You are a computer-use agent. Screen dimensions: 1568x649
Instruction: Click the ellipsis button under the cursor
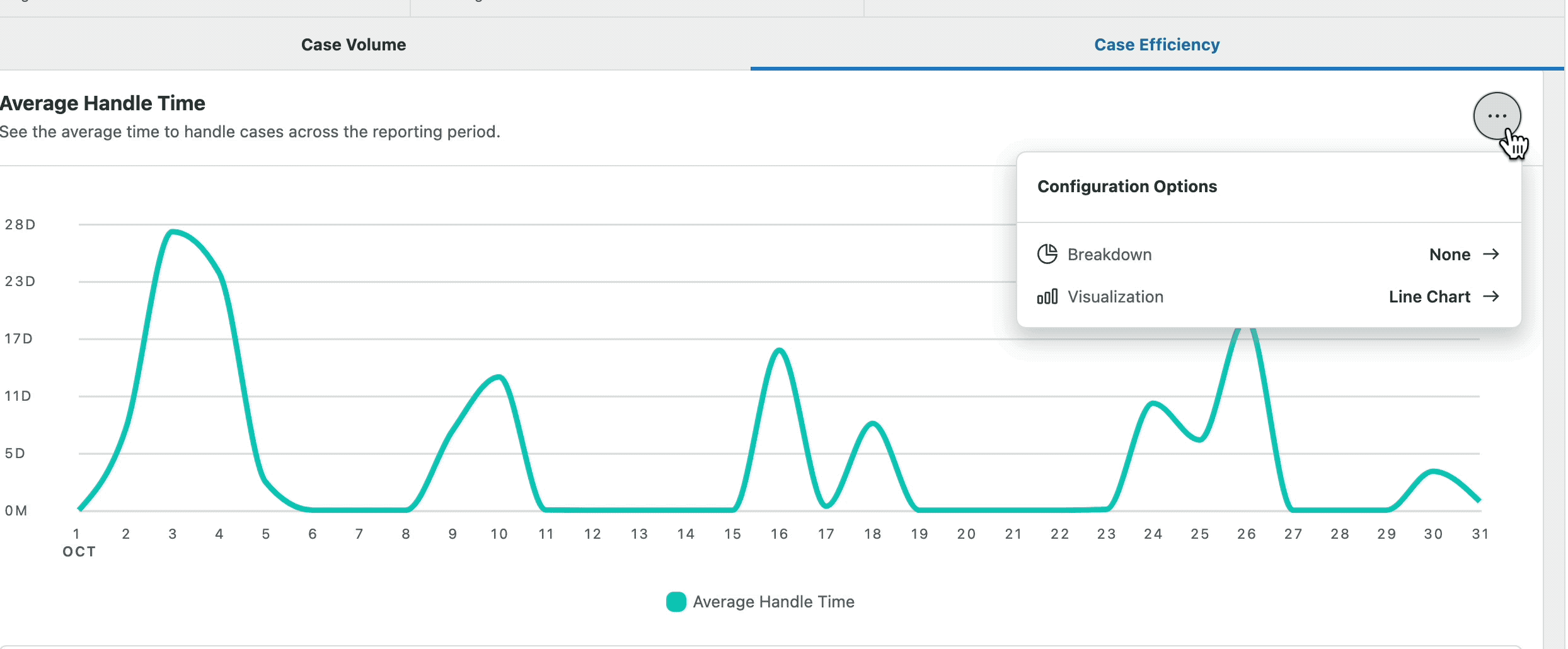1499,117
